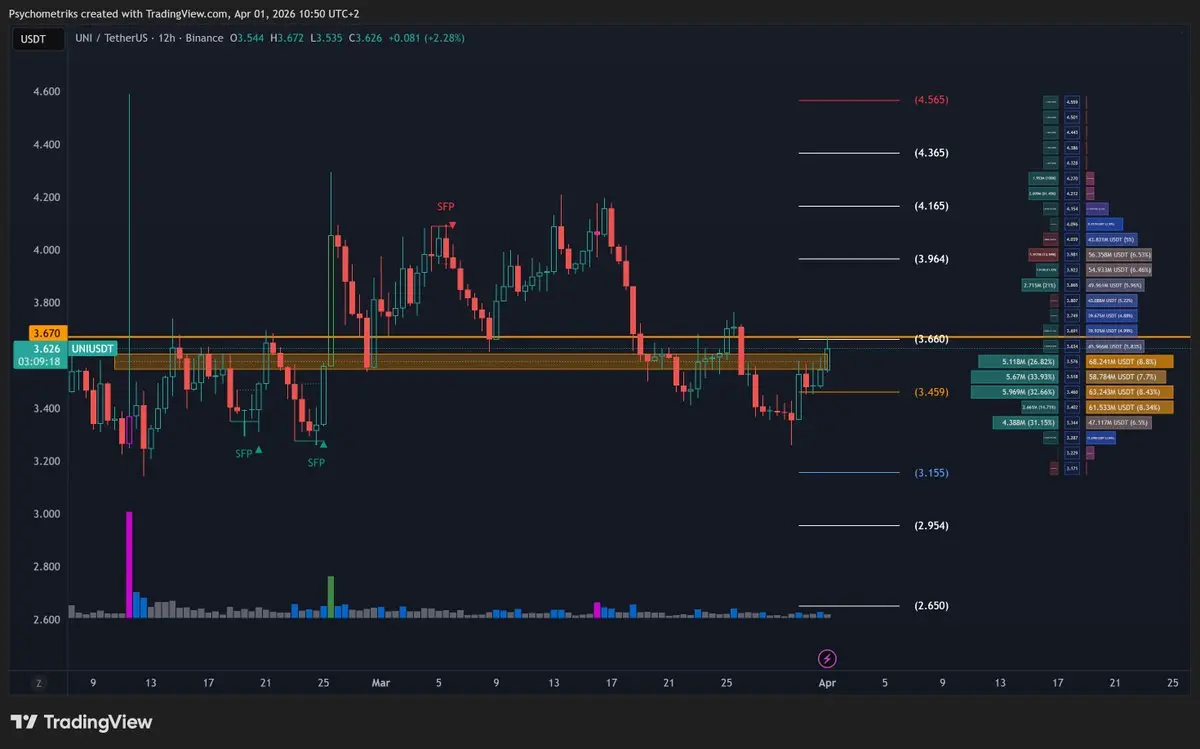The image size is (1200, 749).
Task: Click the green volume bar near 25
Action: (x=330, y=597)
